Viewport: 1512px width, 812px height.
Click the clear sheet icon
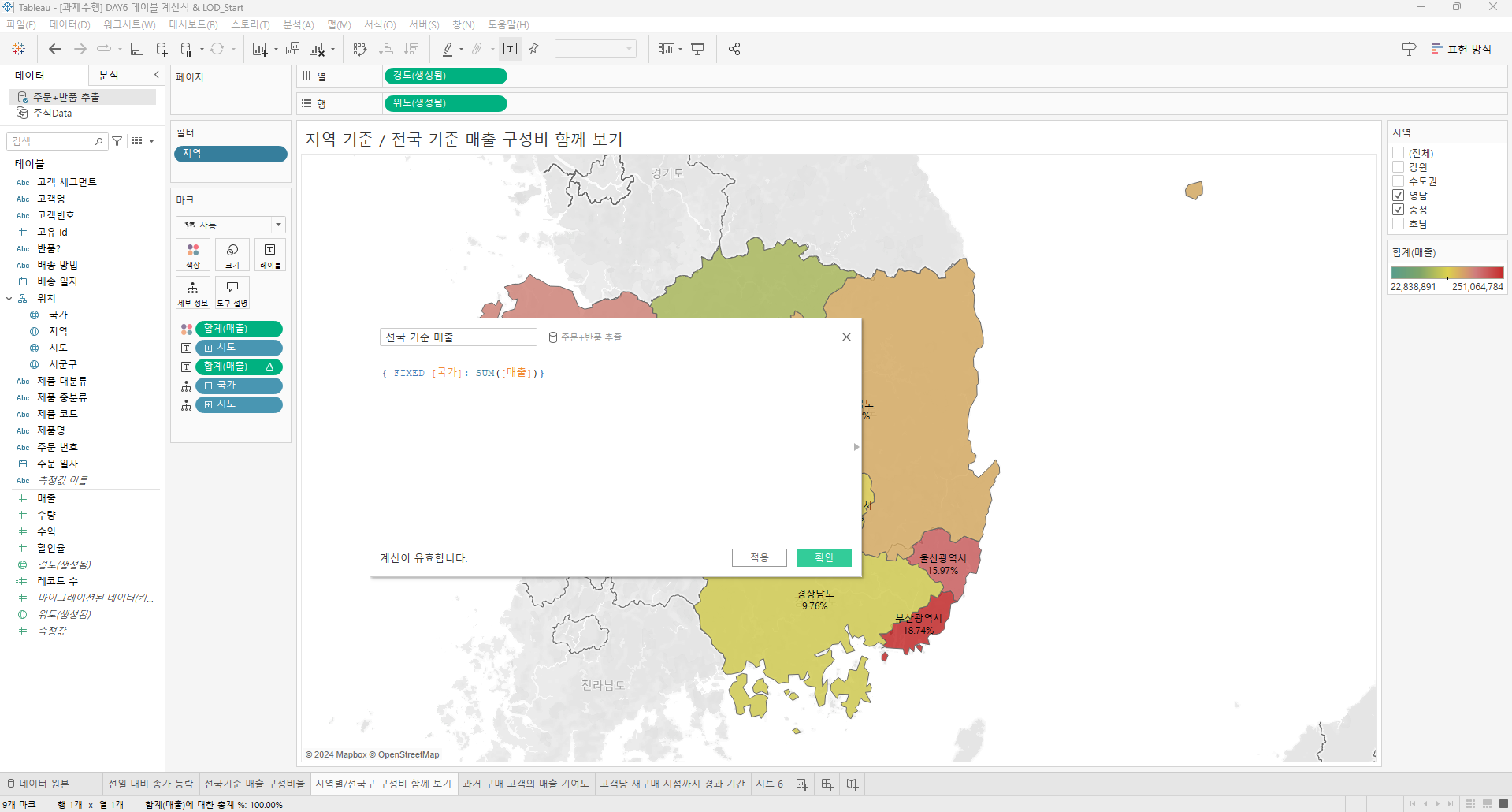pyautogui.click(x=317, y=49)
